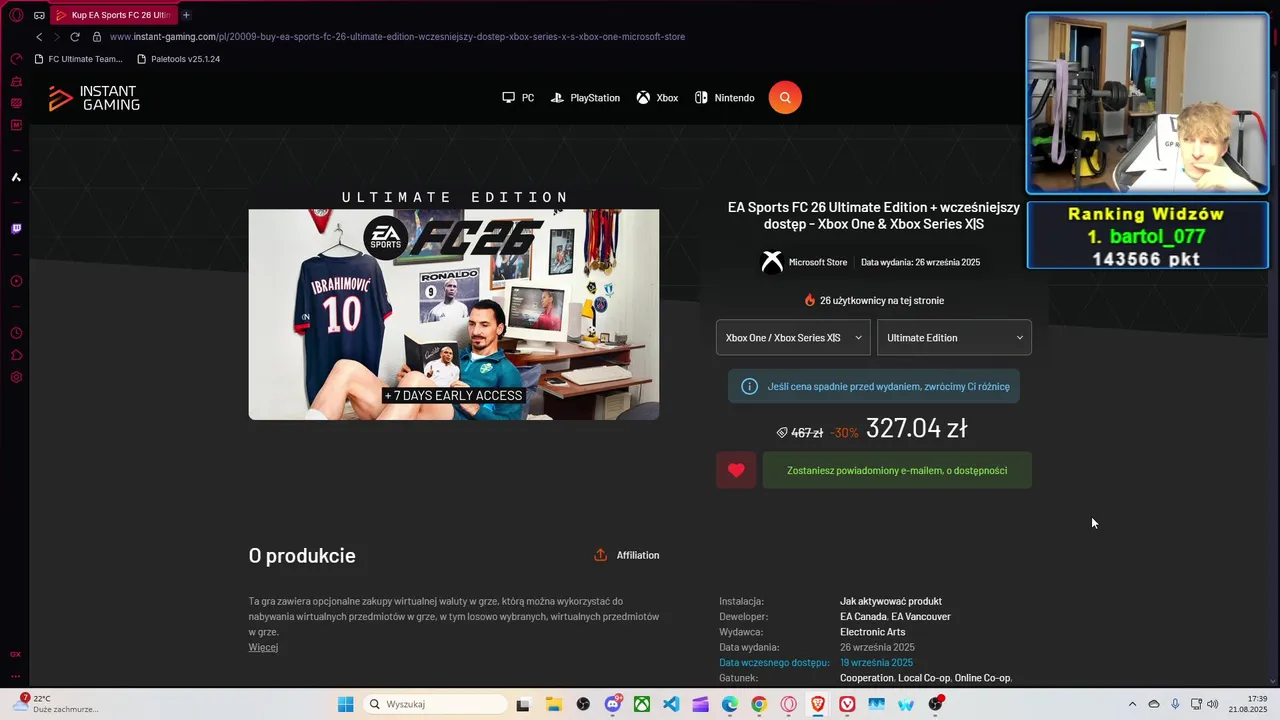The height and width of the screenshot is (720, 1280).
Task: Click the red heart wishlist button
Action: [736, 470]
